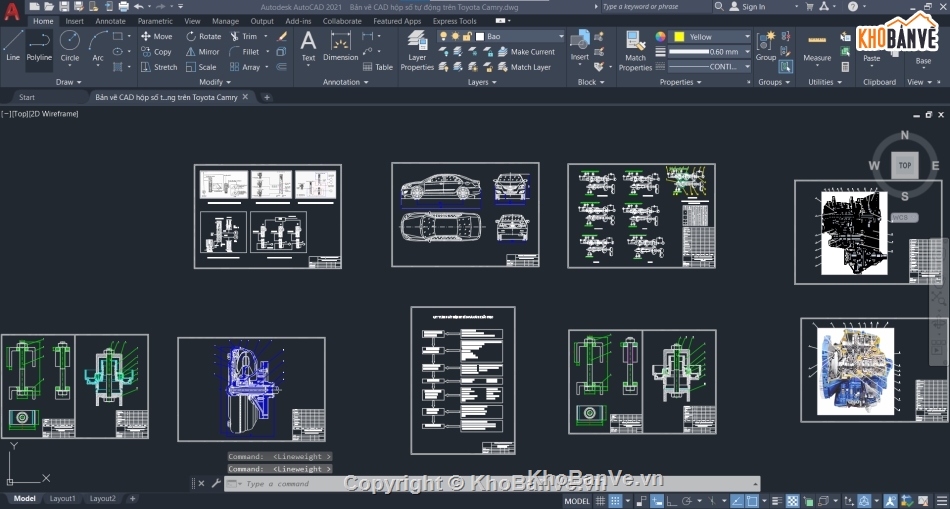950x509 pixels.
Task: Click the Mirror command
Action: (x=203, y=52)
